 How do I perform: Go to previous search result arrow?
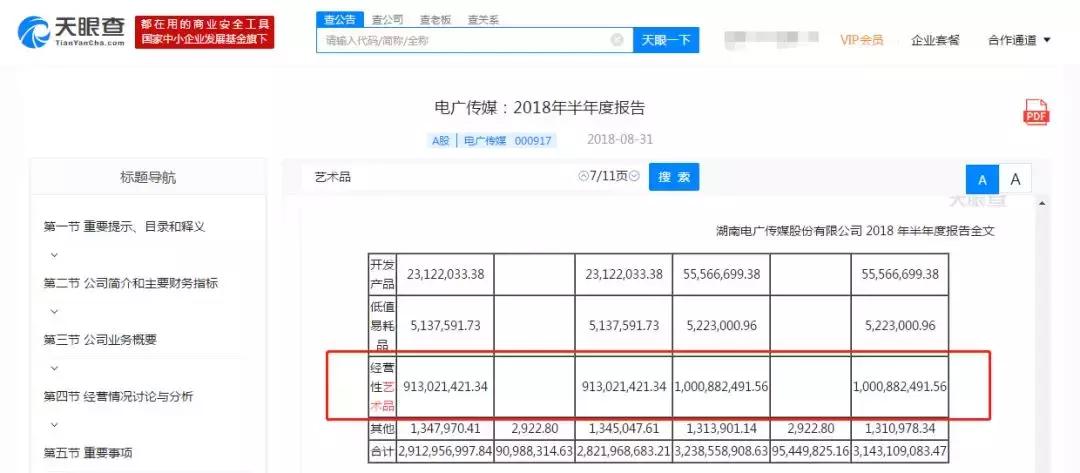click(584, 176)
